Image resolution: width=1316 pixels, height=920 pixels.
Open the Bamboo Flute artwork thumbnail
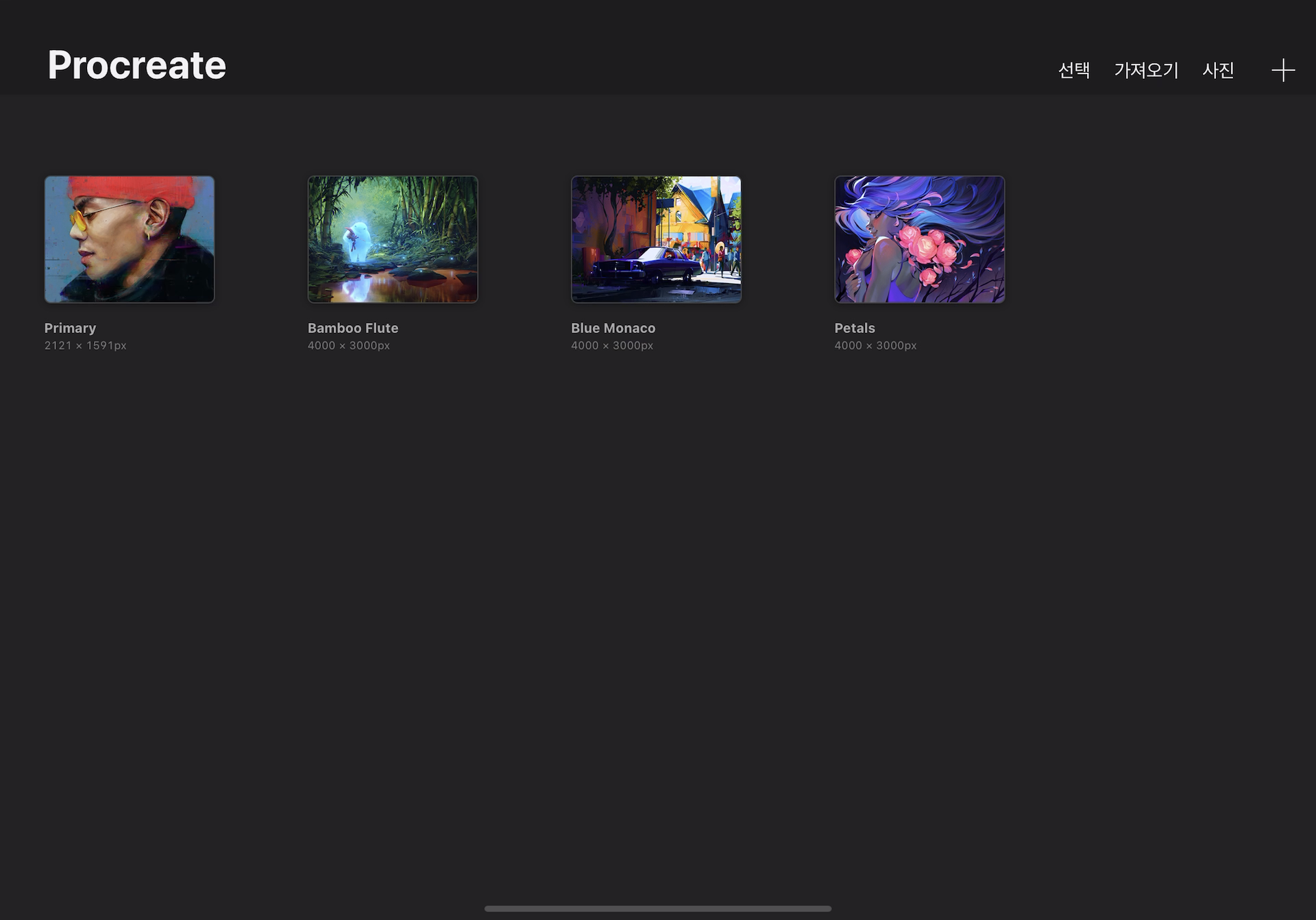tap(393, 239)
